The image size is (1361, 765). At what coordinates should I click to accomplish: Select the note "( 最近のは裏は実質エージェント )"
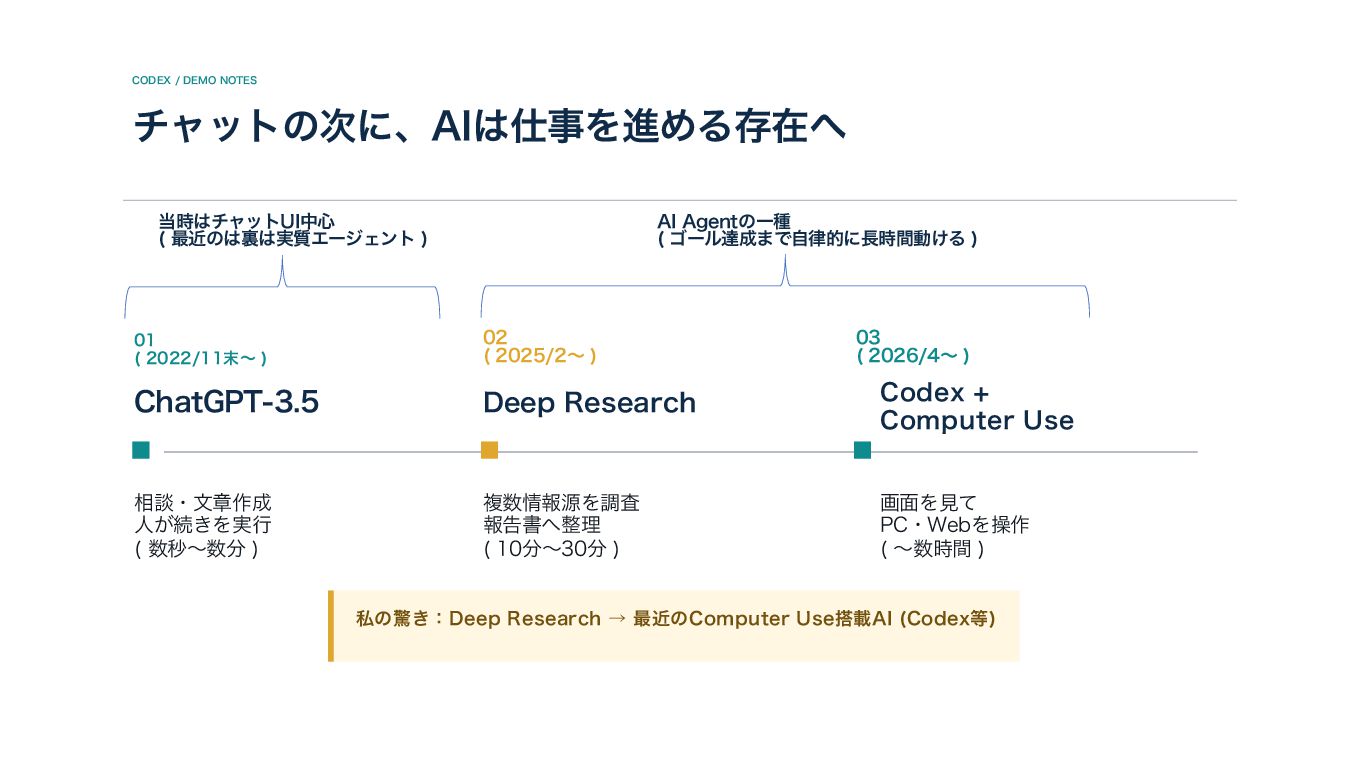(293, 239)
